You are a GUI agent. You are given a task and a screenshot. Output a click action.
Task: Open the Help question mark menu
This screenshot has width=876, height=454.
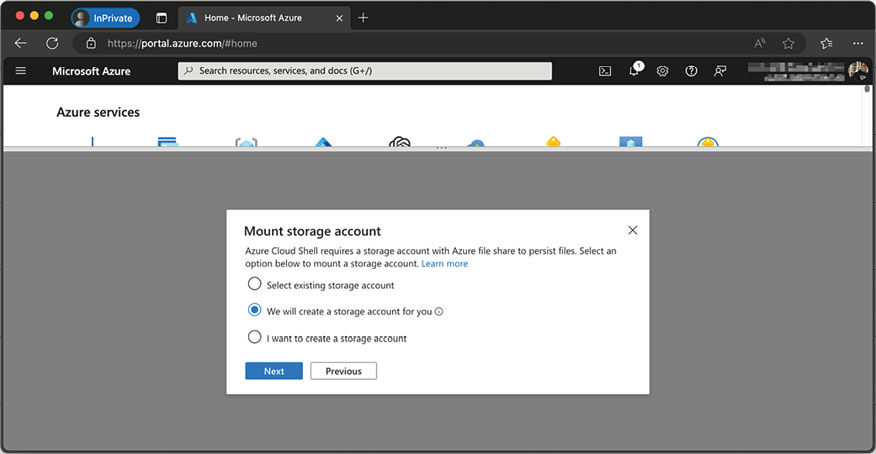click(691, 71)
